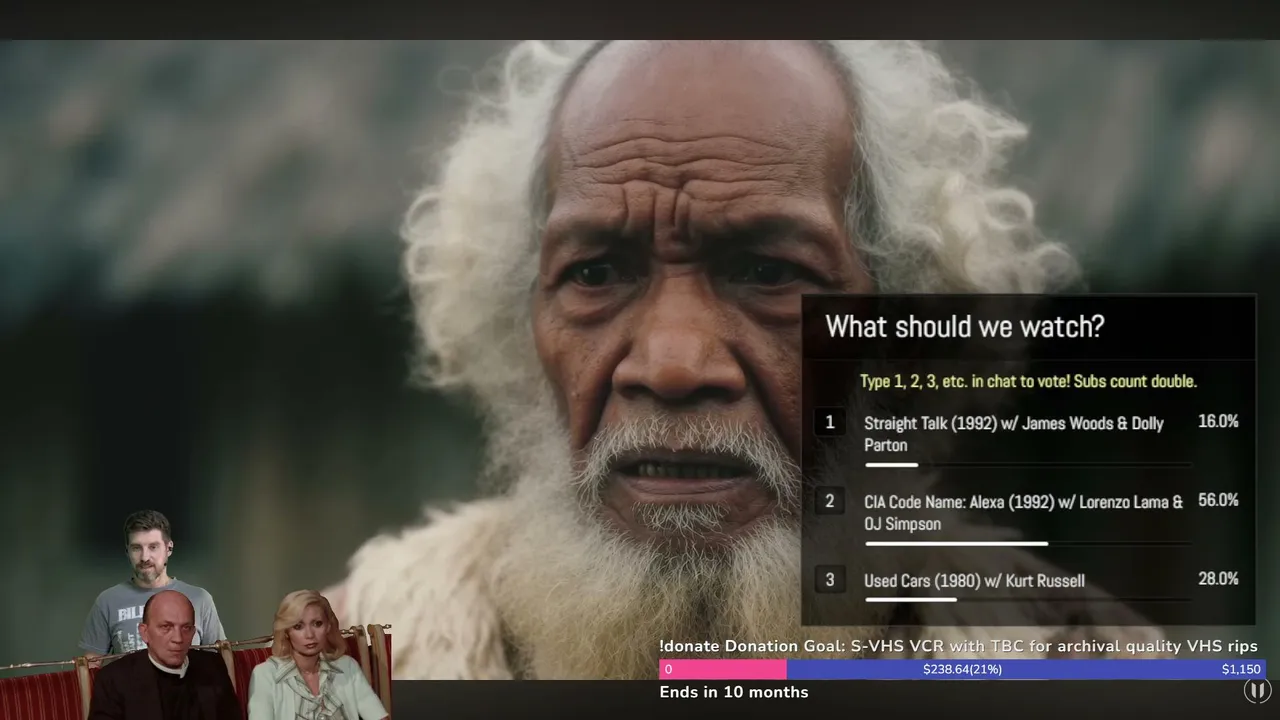Select poll option number 3 badge
Screen dimensions: 1280x720
[829, 579]
